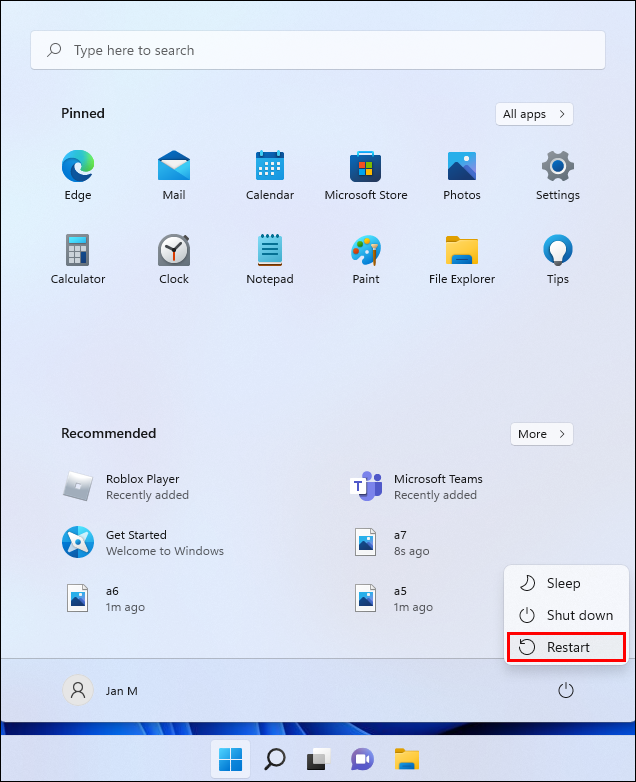Open the Clock app

[x=174, y=259]
